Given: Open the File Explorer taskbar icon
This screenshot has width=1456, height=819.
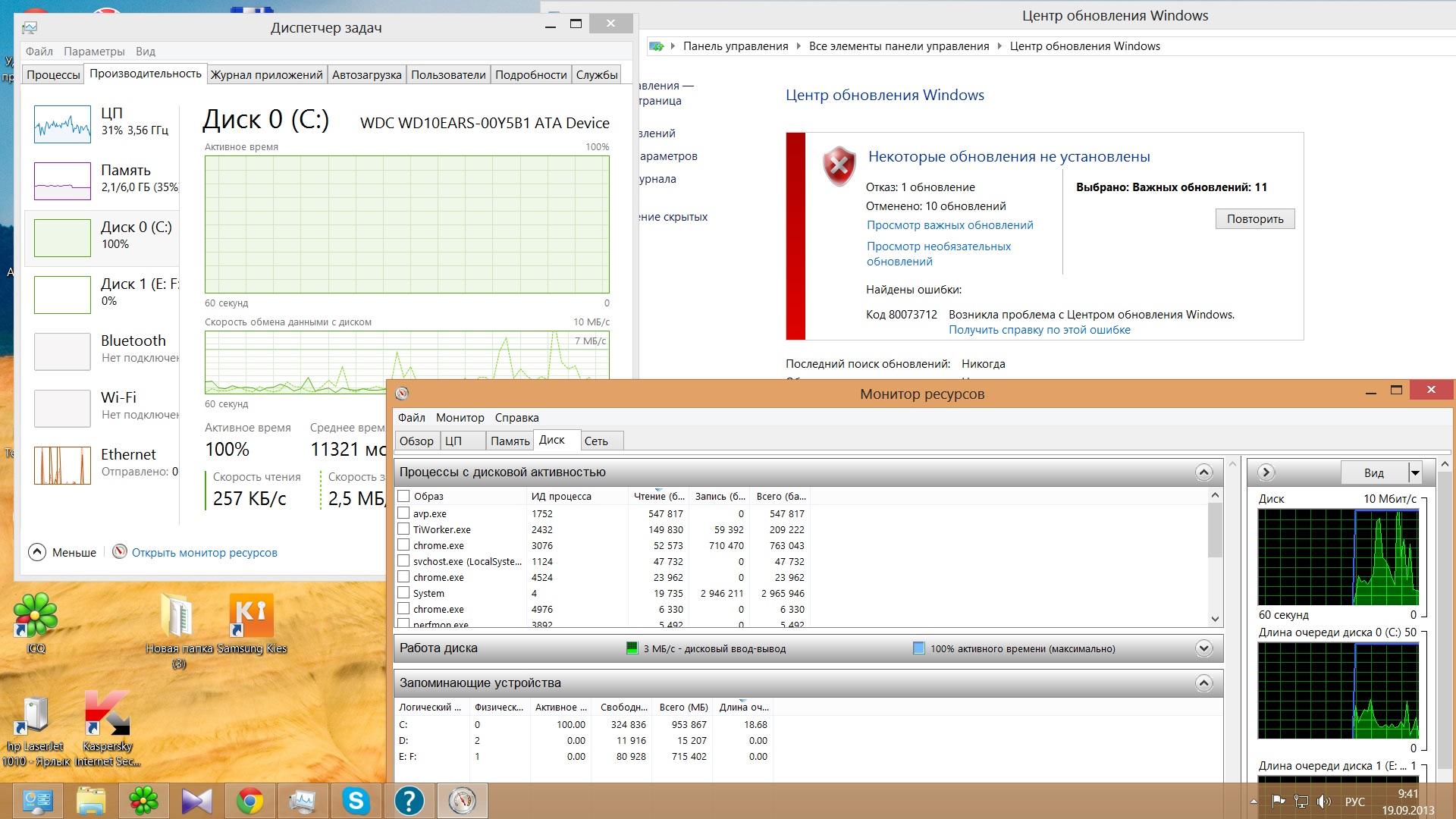Looking at the screenshot, I should (90, 801).
